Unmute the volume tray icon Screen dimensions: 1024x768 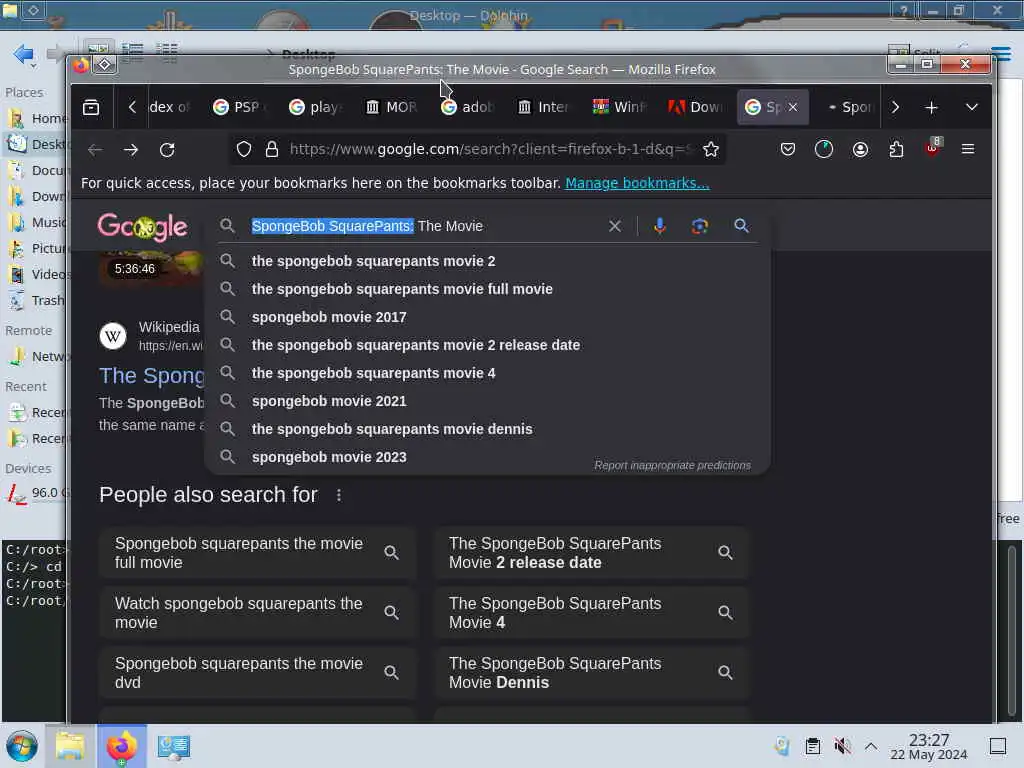pyautogui.click(x=842, y=746)
